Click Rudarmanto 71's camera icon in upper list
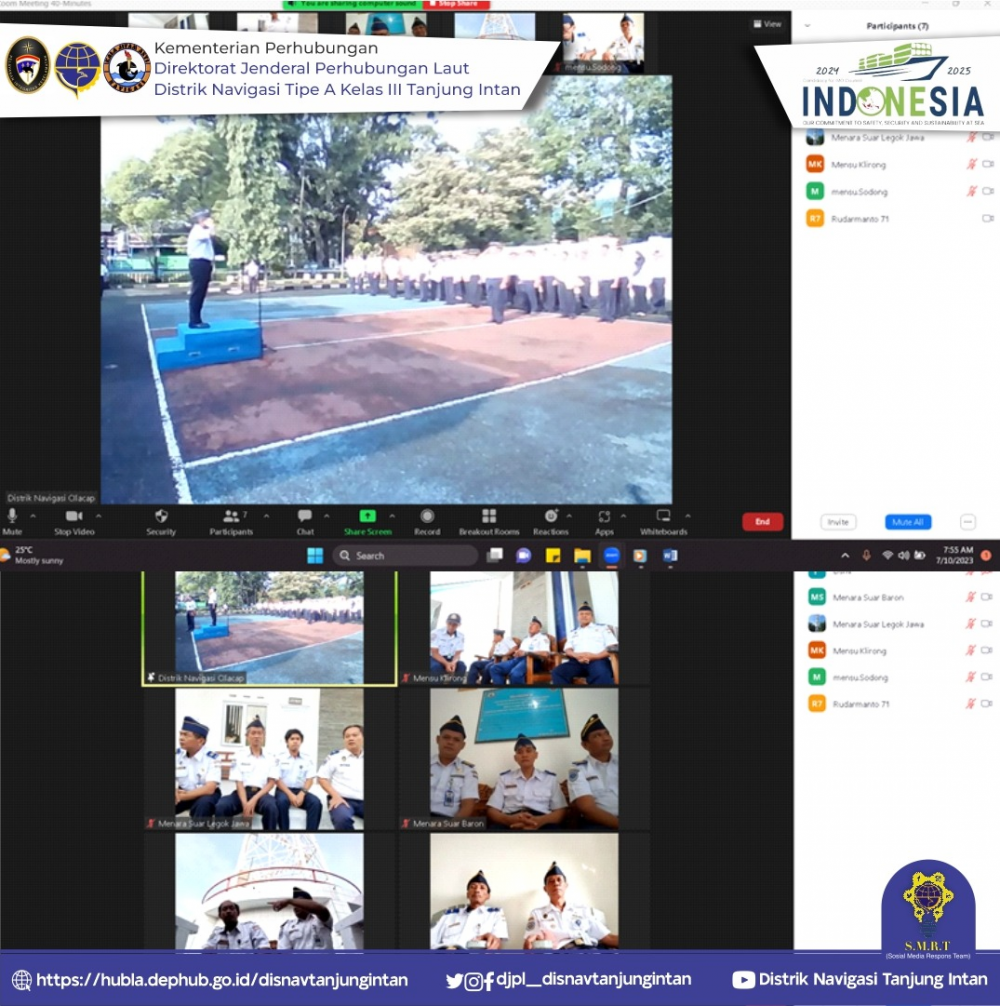The width and height of the screenshot is (1000, 1006). tap(988, 218)
